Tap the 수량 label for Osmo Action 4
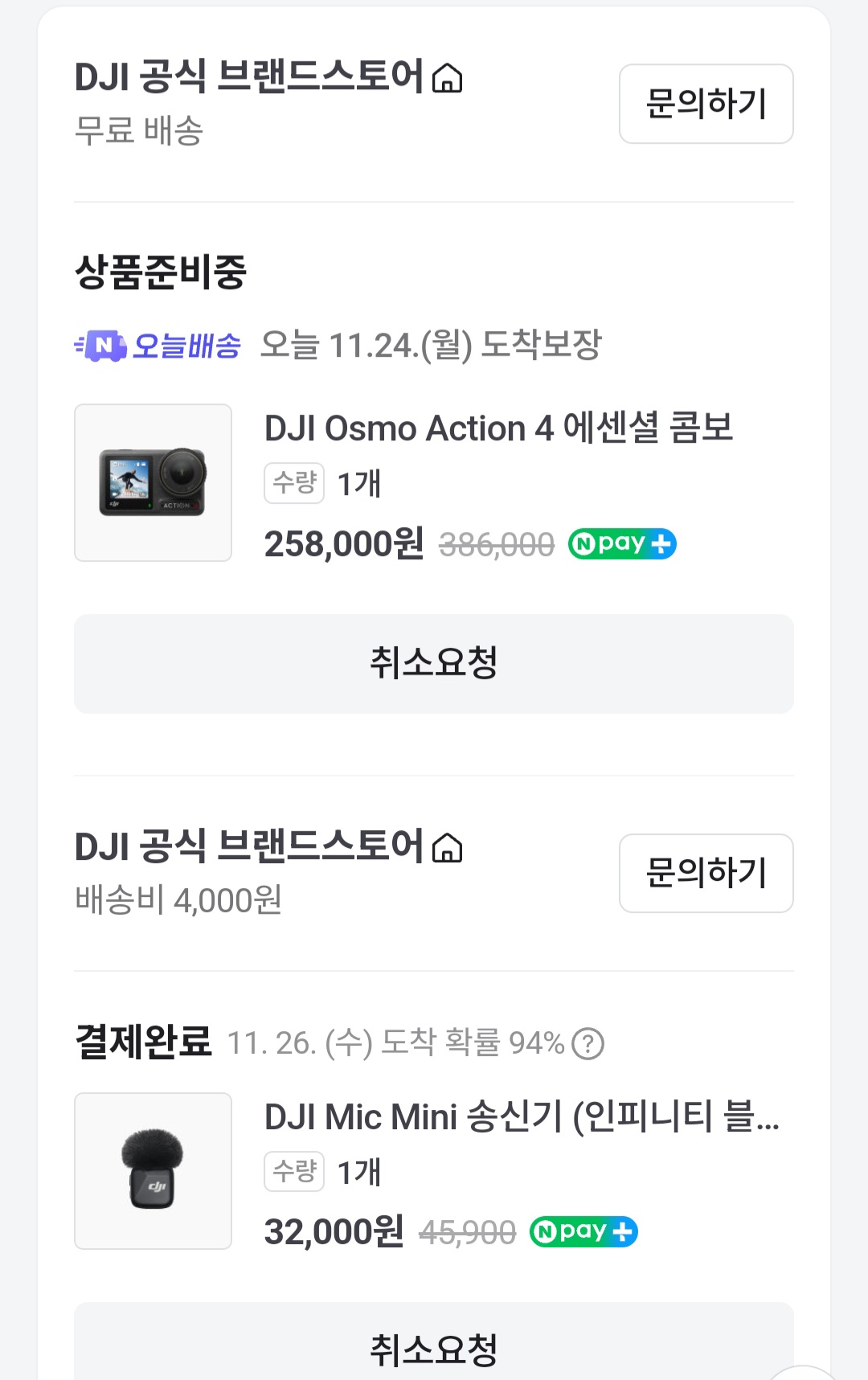The image size is (868, 1380). click(294, 483)
